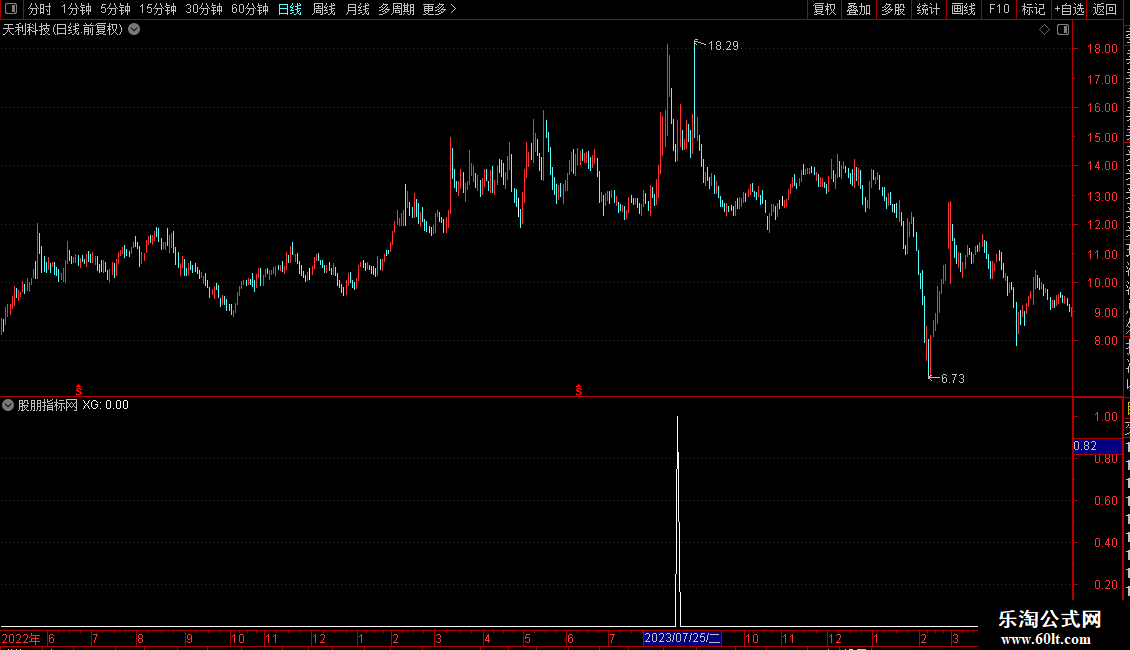1130x650 pixels.
Task: Toggle 叠加 overlay comparison
Action: (858, 9)
